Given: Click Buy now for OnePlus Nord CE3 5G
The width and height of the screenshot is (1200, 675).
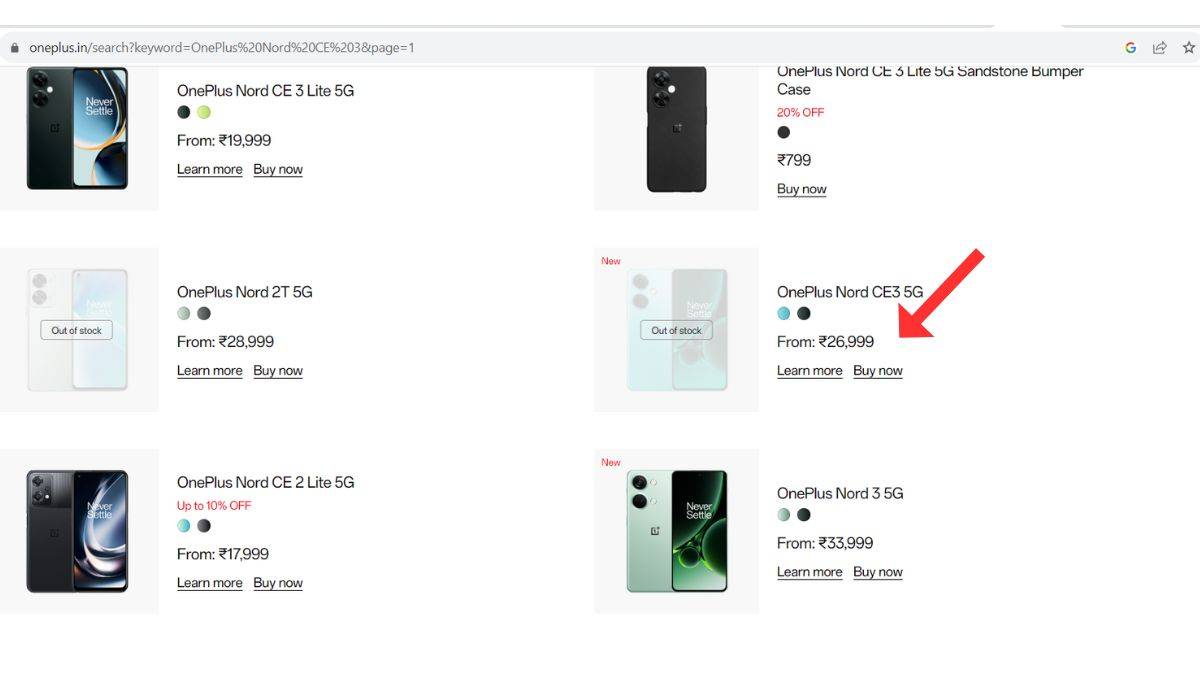Looking at the screenshot, I should point(878,370).
